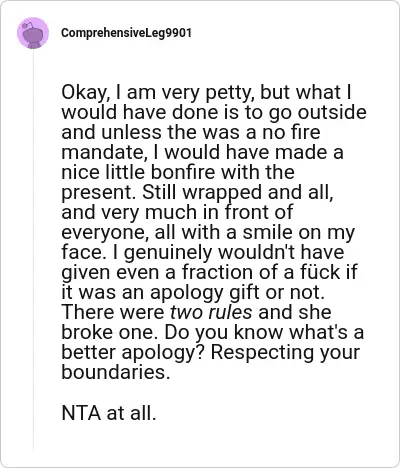Click the line 'everyone, all with a smile on my'

pos(208,233)
